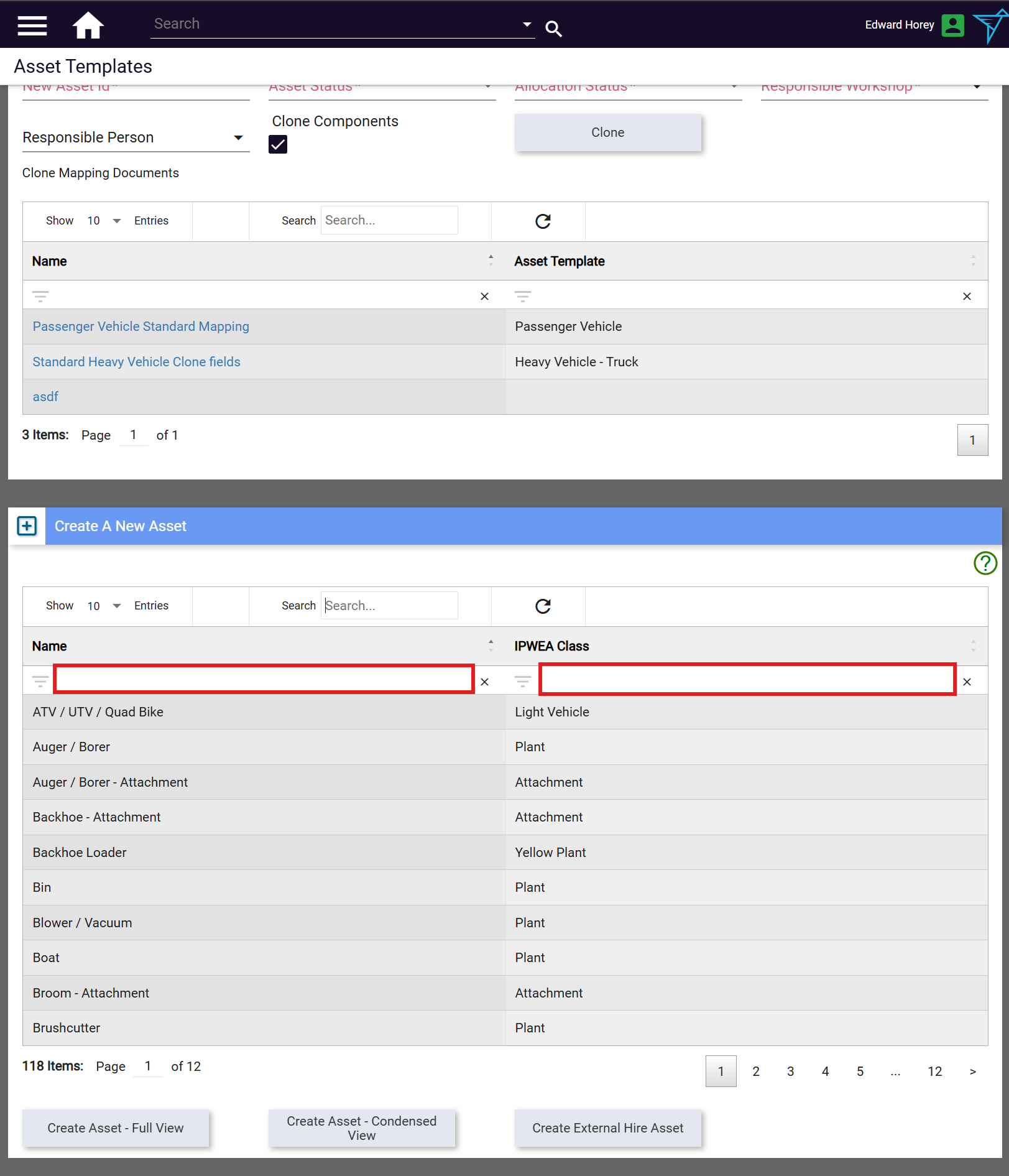Collapse the Create A New Asset plus icon
The image size is (1009, 1176).
(x=27, y=526)
